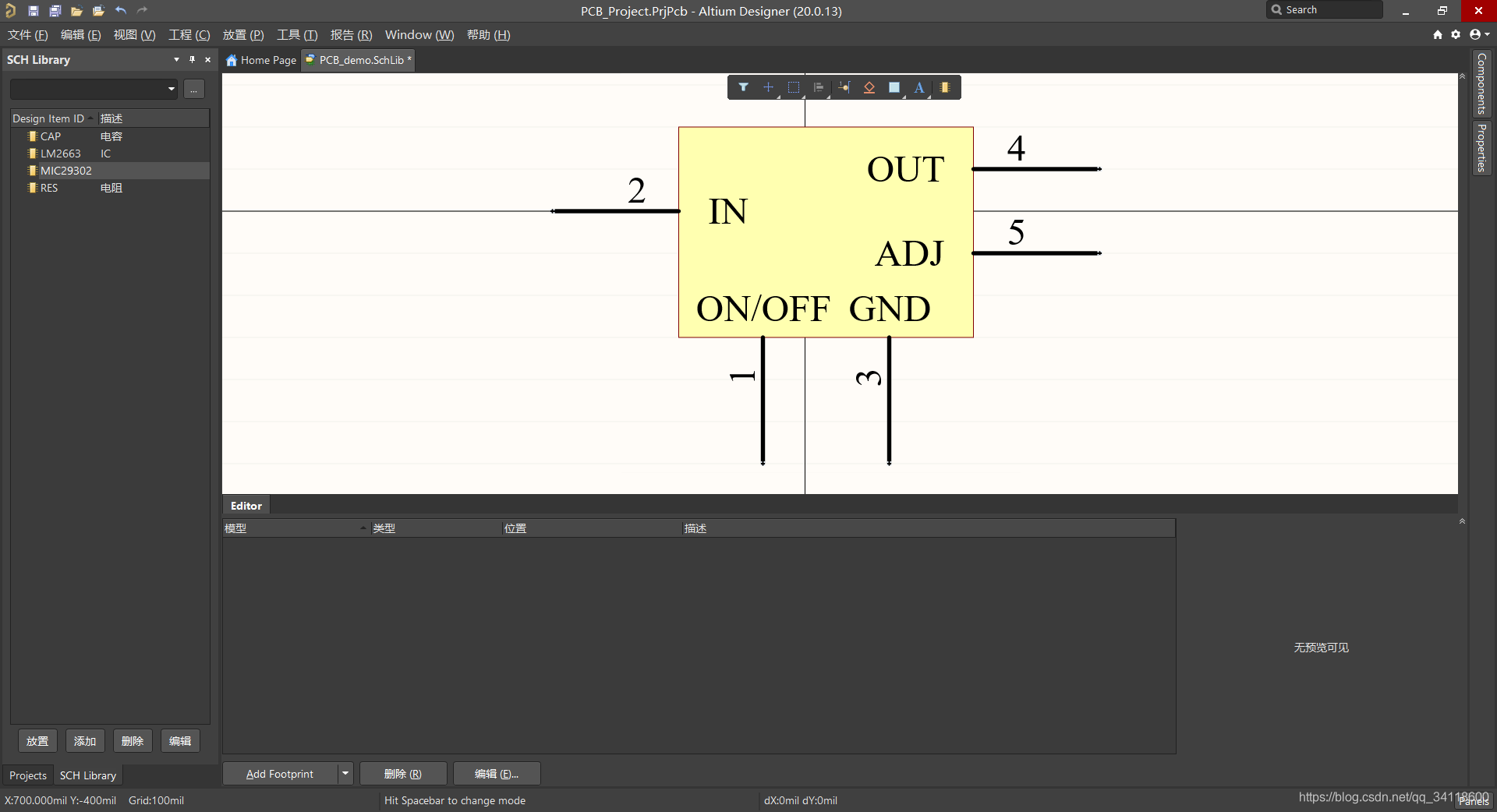Open the 视图 (V) menu
Viewport: 1497px width, 812px height.
click(x=134, y=35)
